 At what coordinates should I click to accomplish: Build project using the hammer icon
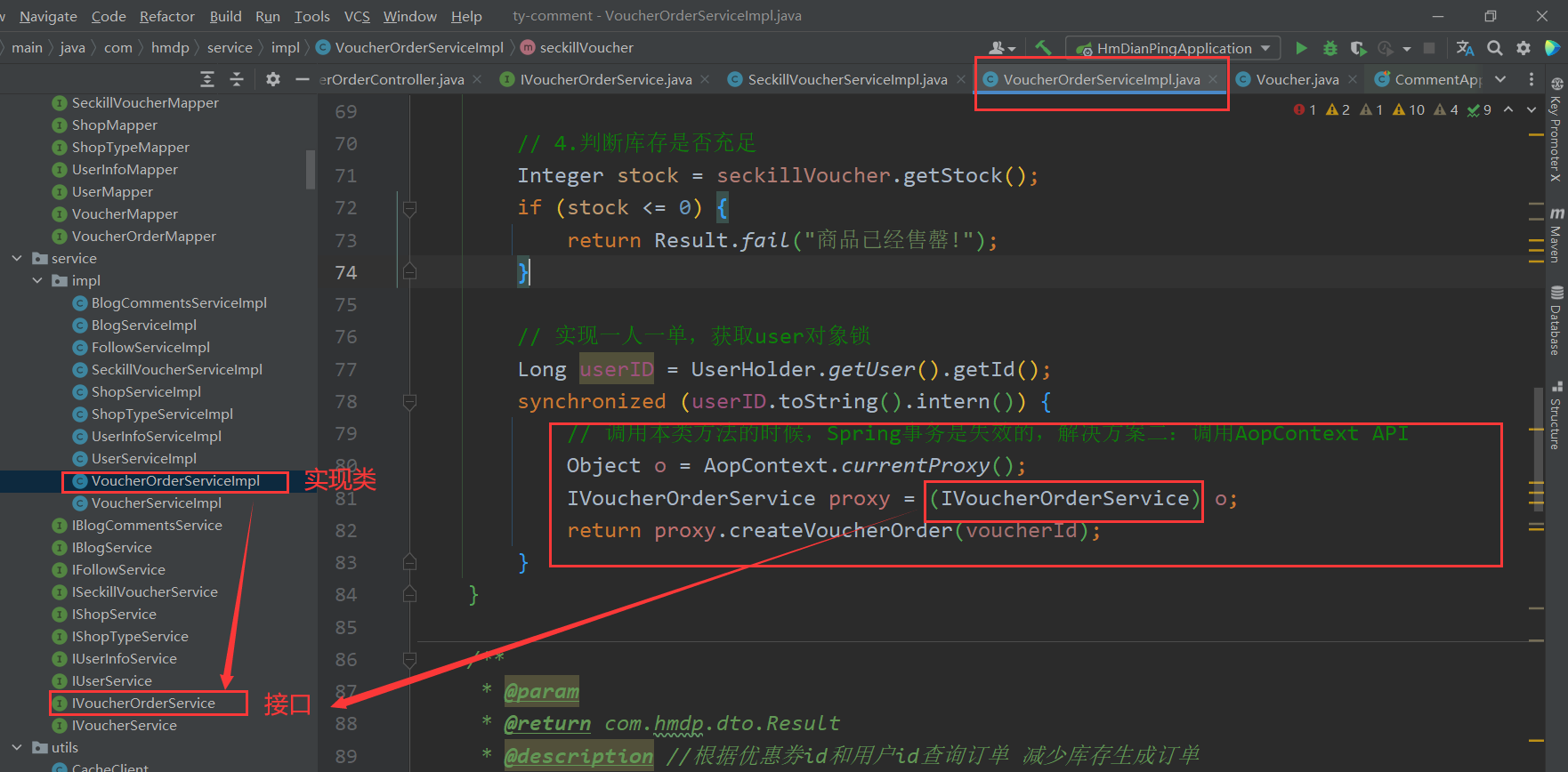(1043, 48)
